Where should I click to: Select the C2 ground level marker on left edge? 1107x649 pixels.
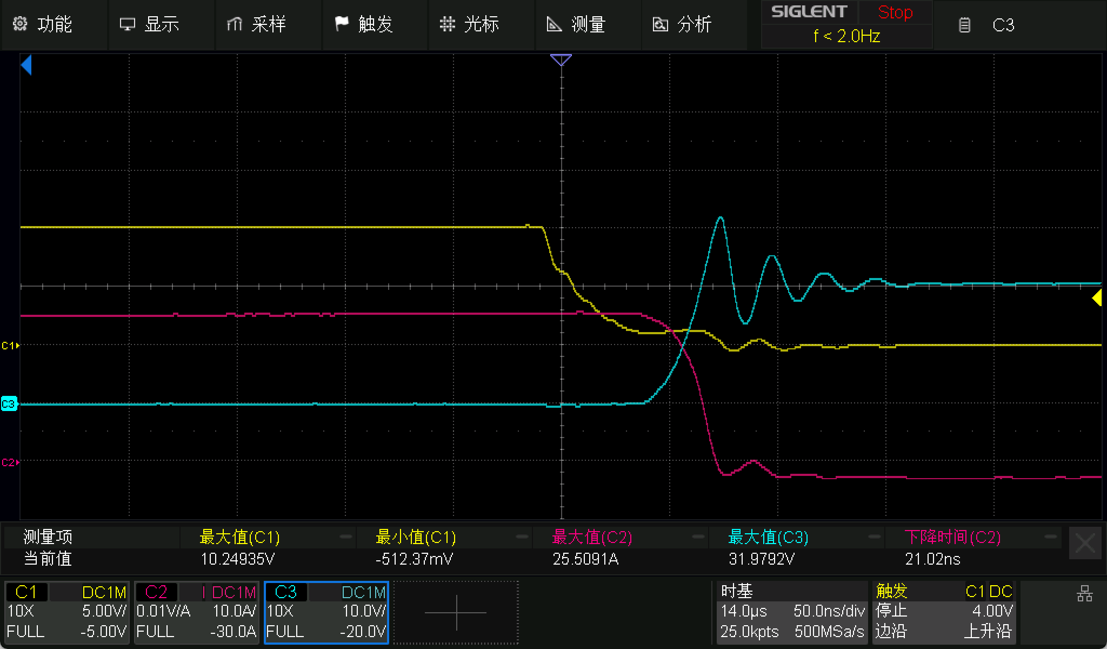point(10,462)
